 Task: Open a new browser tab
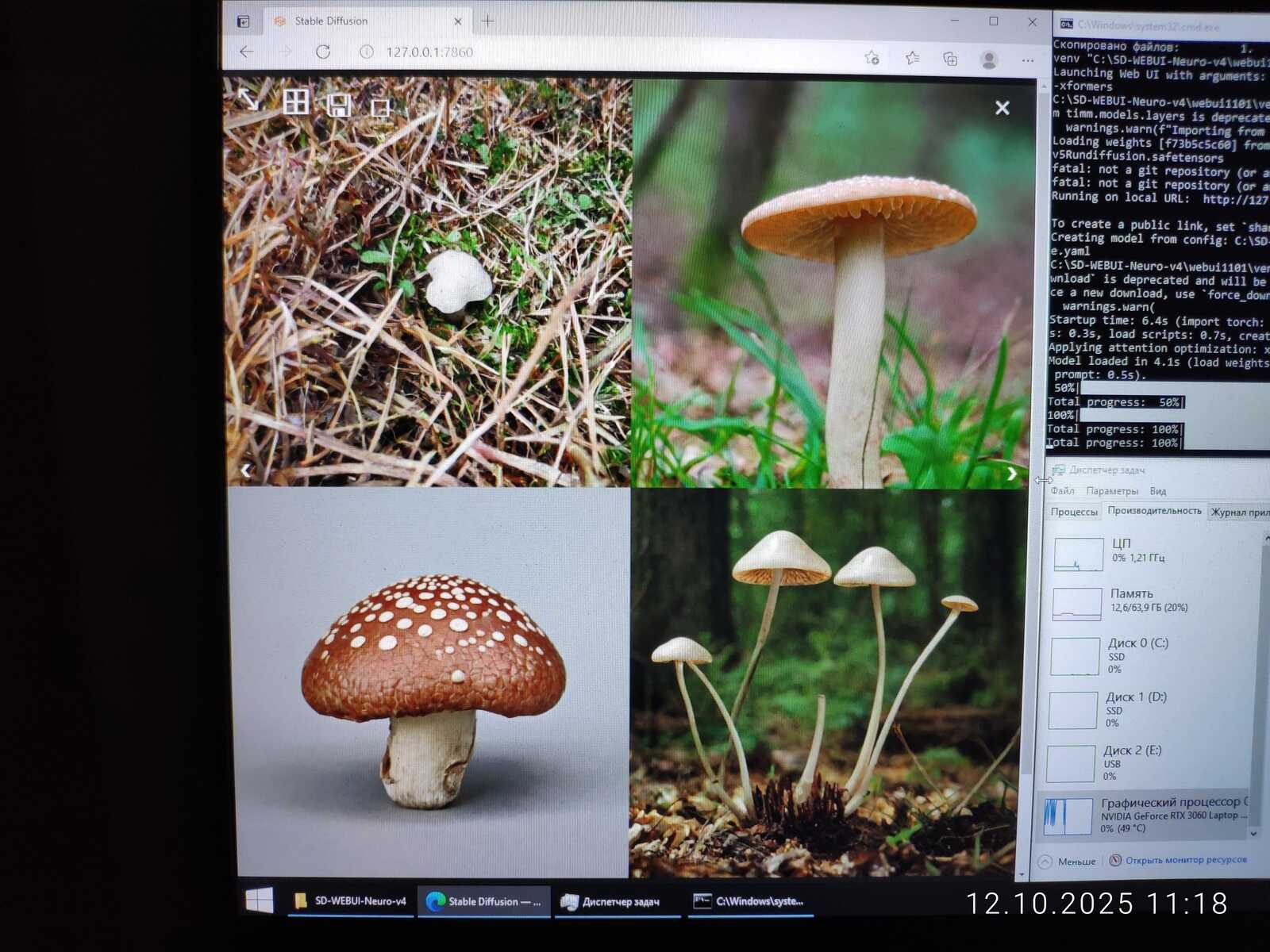click(x=487, y=21)
